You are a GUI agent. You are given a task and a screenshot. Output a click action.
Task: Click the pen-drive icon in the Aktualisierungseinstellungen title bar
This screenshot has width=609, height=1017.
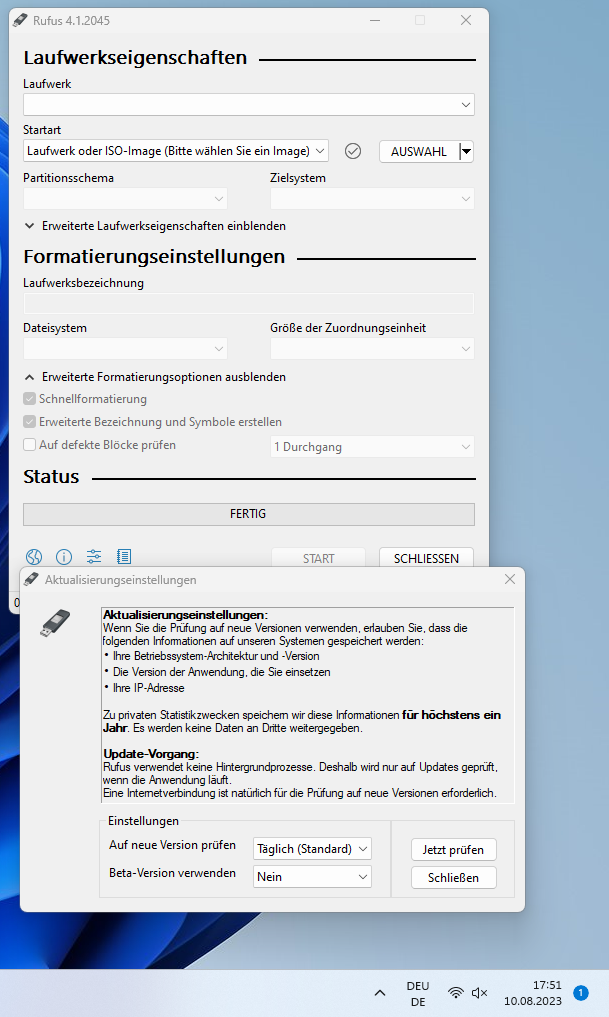point(32,579)
